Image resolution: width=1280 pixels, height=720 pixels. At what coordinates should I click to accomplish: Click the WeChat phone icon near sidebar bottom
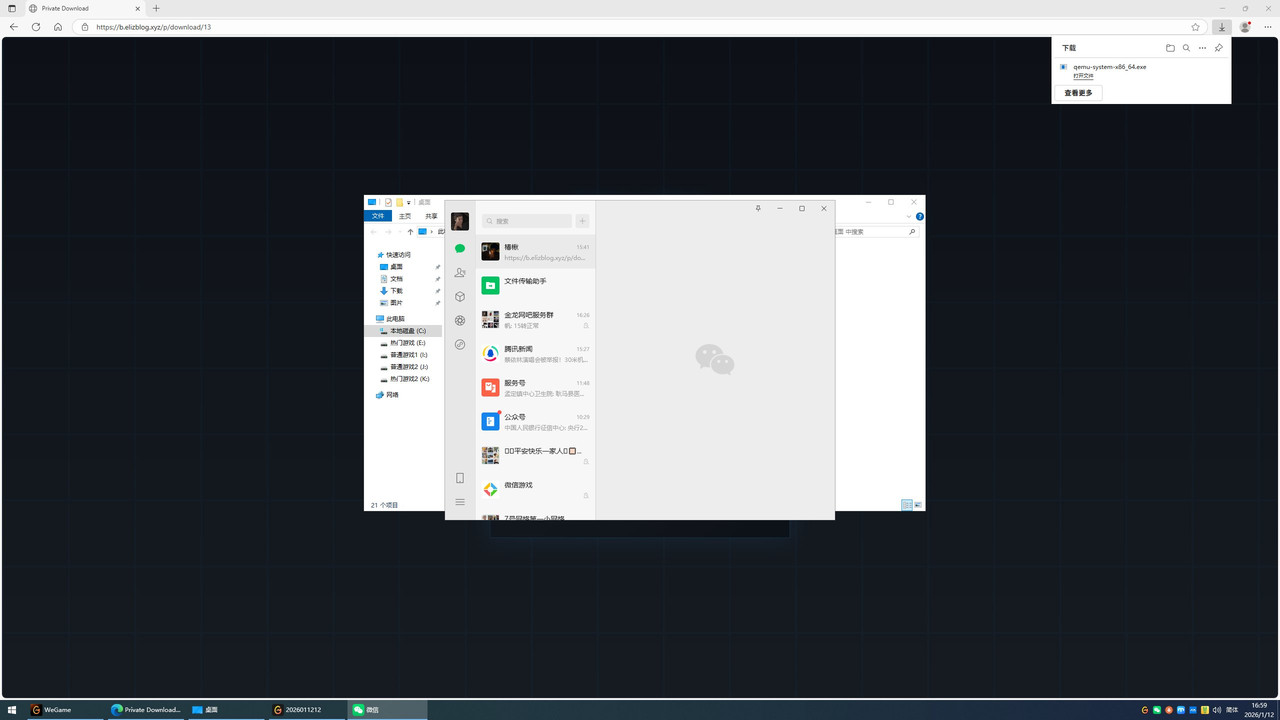click(460, 478)
